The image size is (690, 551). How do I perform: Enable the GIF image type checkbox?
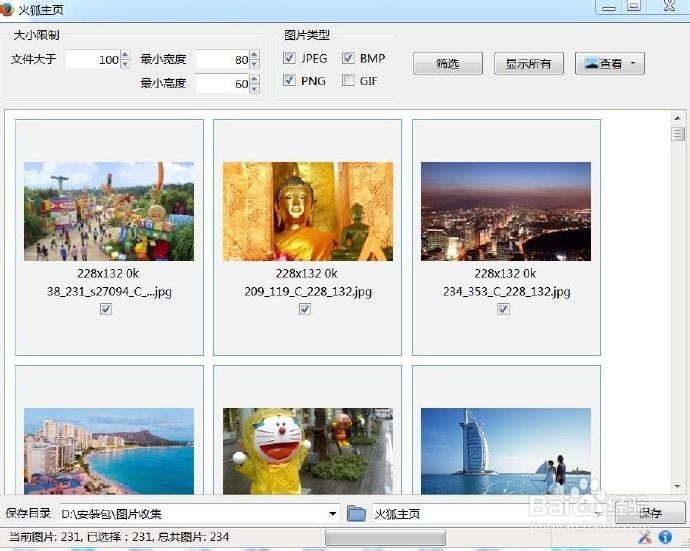click(x=348, y=80)
